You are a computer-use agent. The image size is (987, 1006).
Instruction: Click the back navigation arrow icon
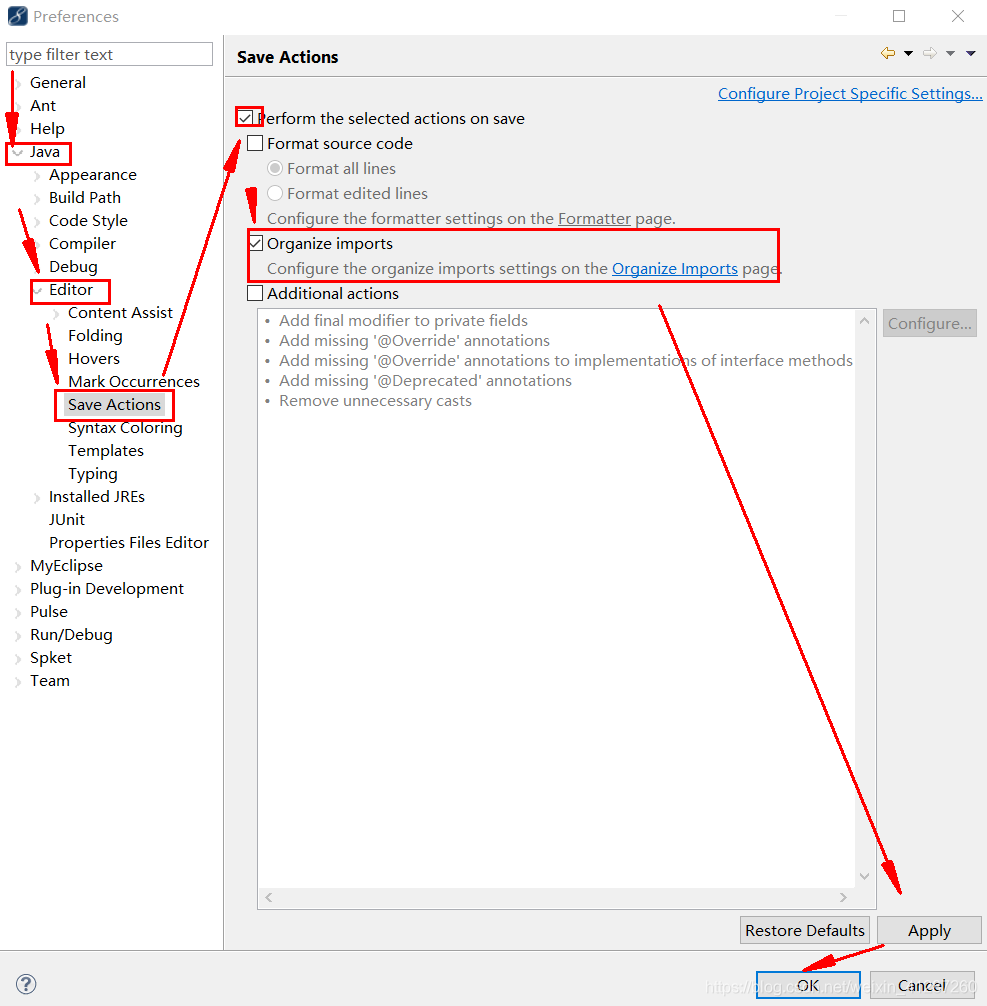888,53
